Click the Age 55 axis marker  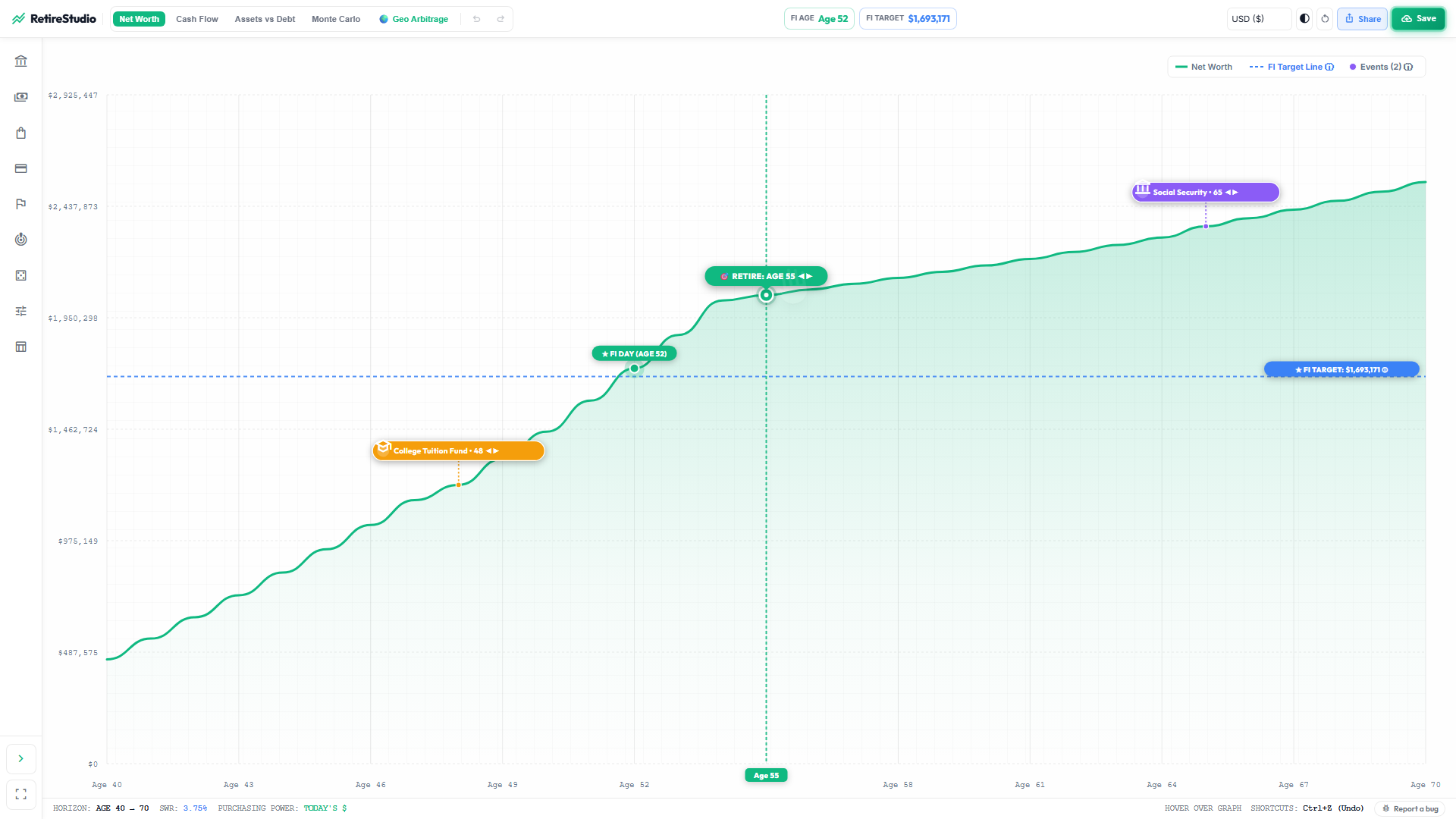tap(766, 775)
